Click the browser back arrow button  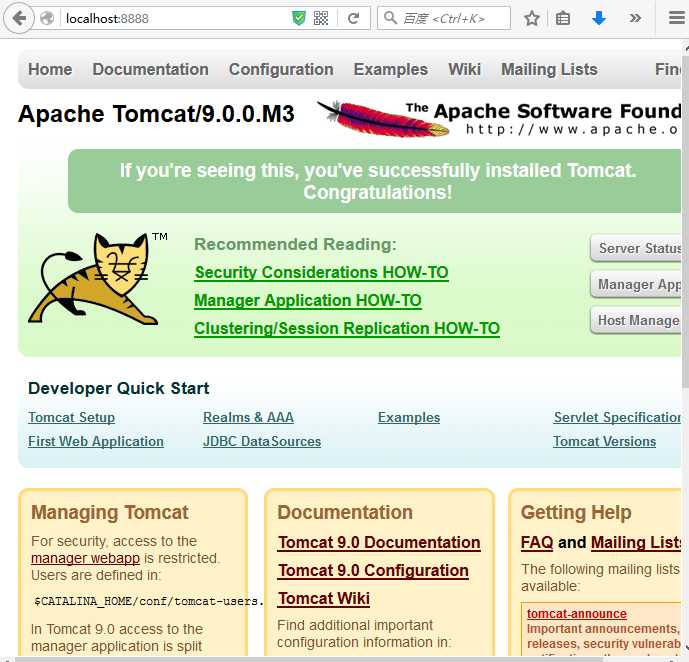(x=19, y=18)
